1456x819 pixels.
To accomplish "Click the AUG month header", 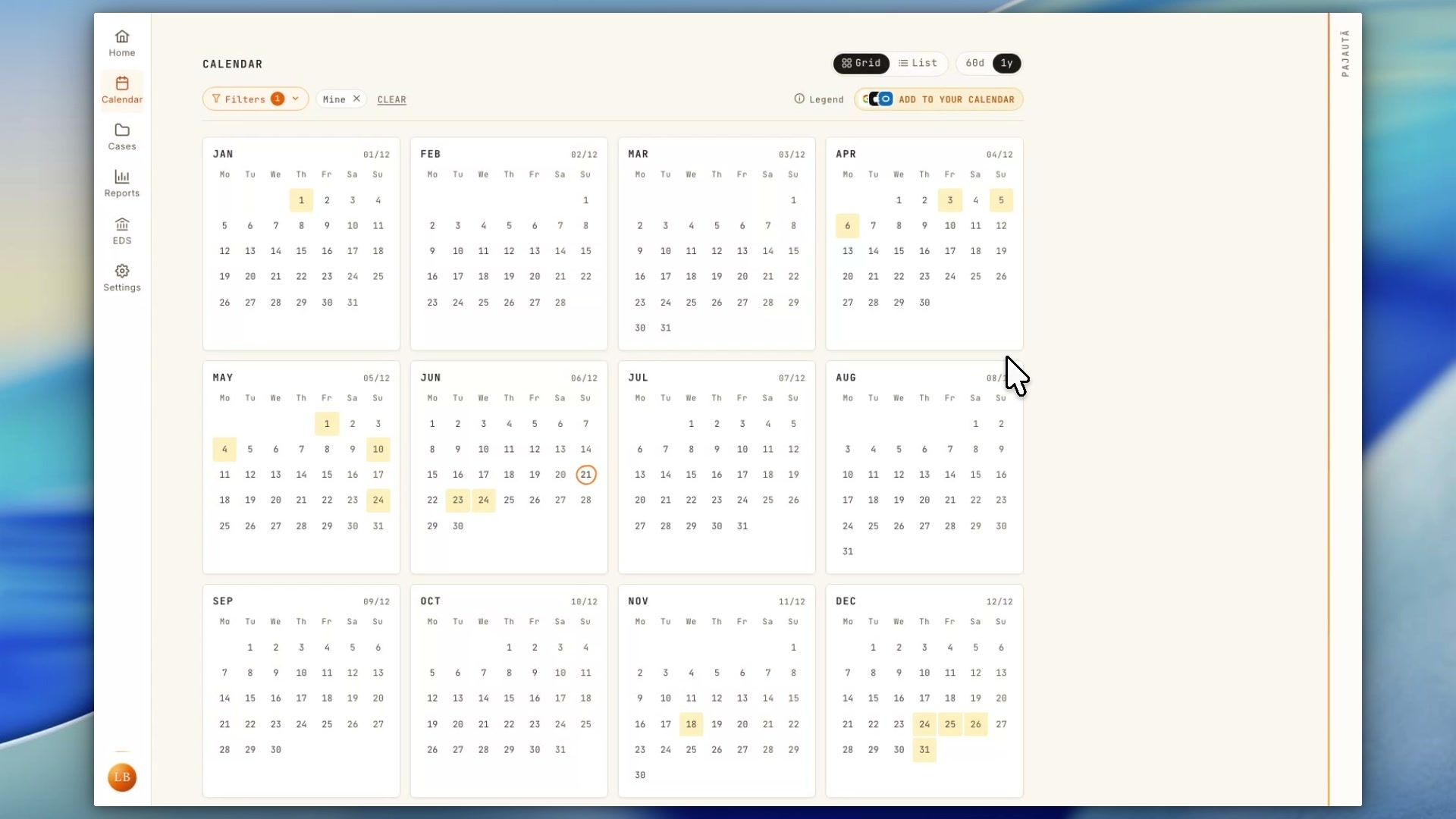I will 846,378.
